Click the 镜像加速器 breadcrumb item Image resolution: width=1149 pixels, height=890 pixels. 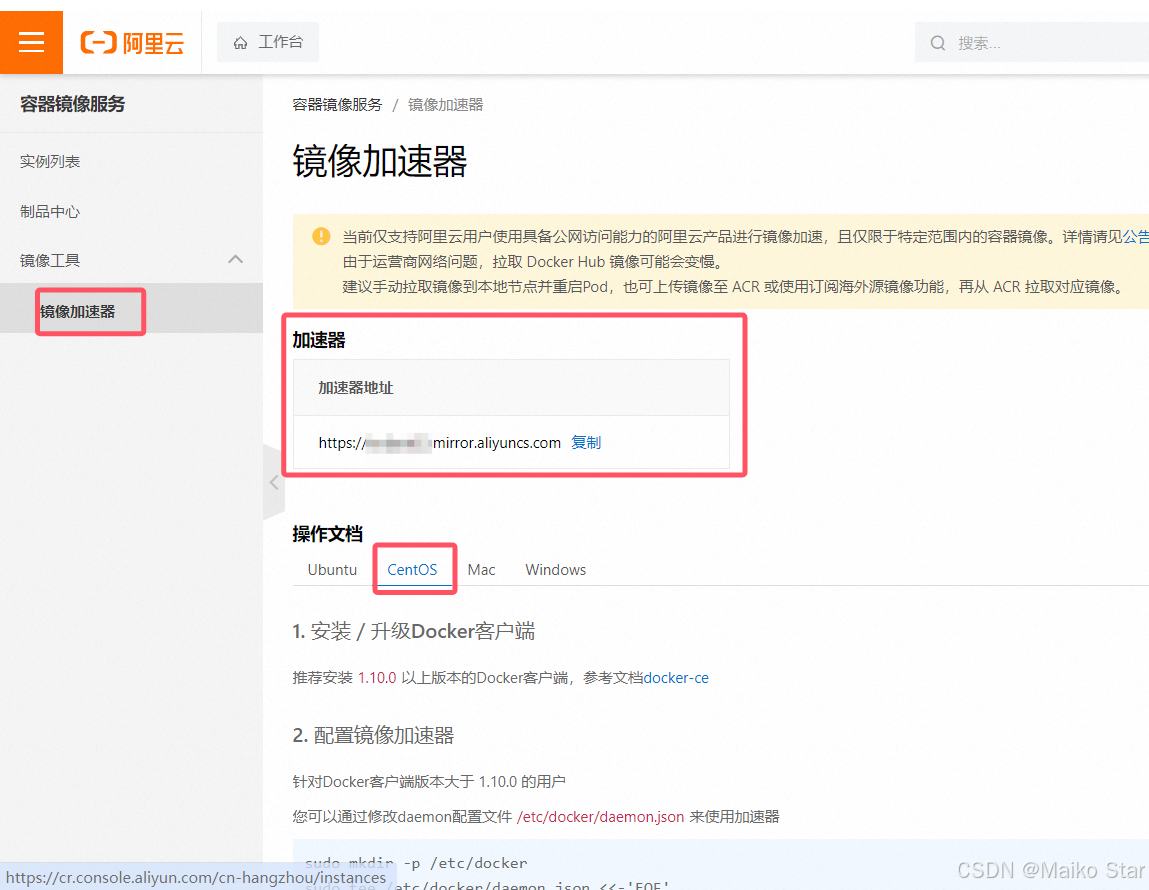(446, 105)
